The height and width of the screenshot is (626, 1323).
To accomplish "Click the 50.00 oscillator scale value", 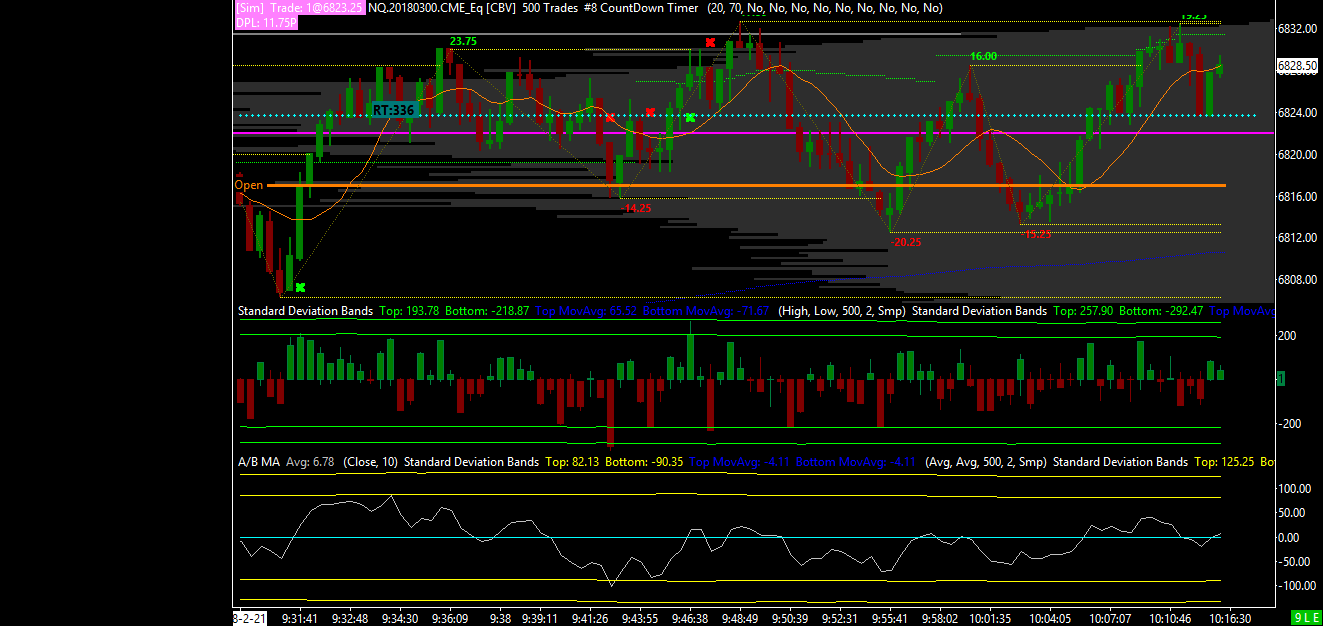I will 1293,513.
